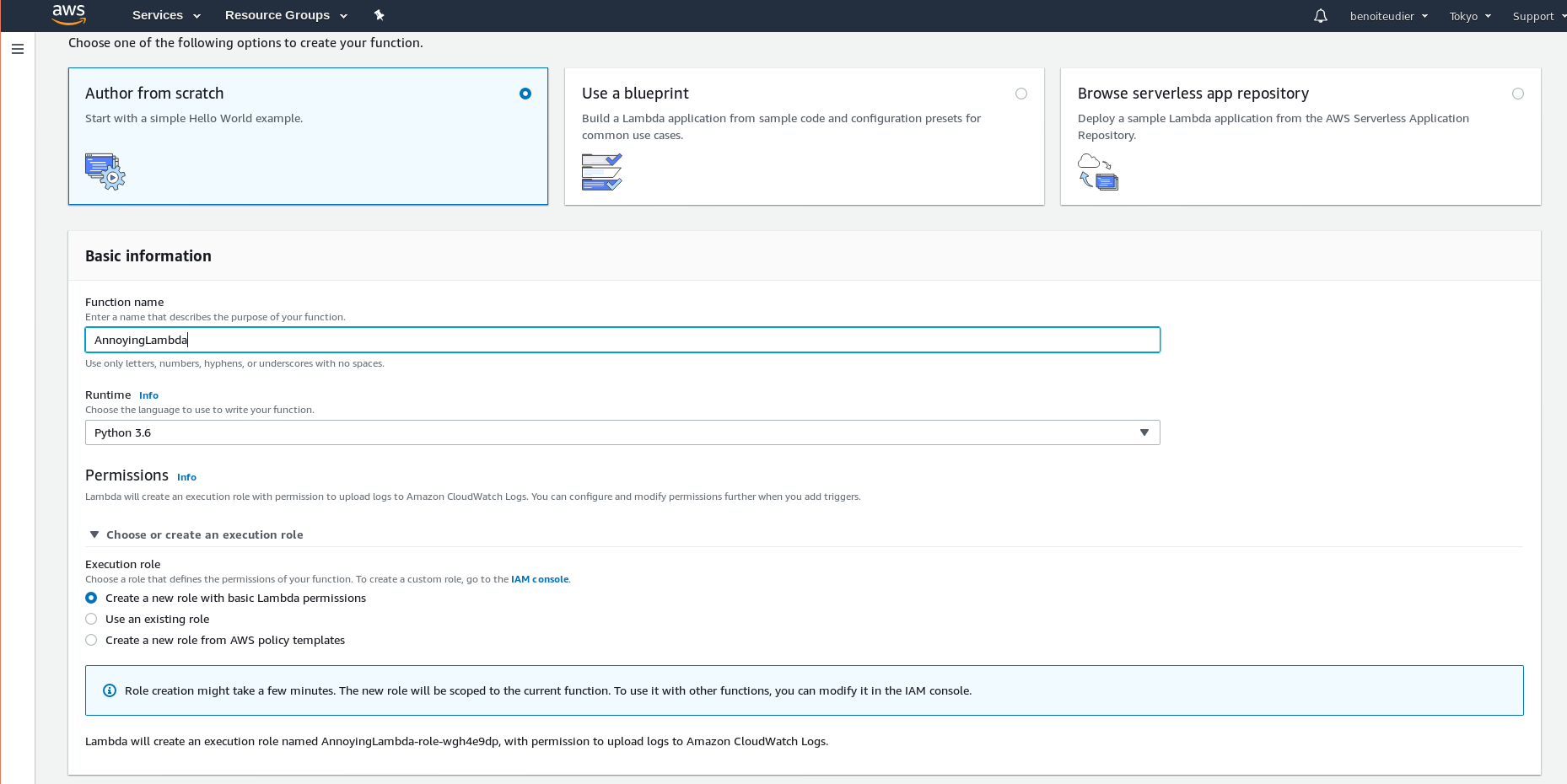The image size is (1567, 784).
Task: Open the IAM console link
Action: 540,579
